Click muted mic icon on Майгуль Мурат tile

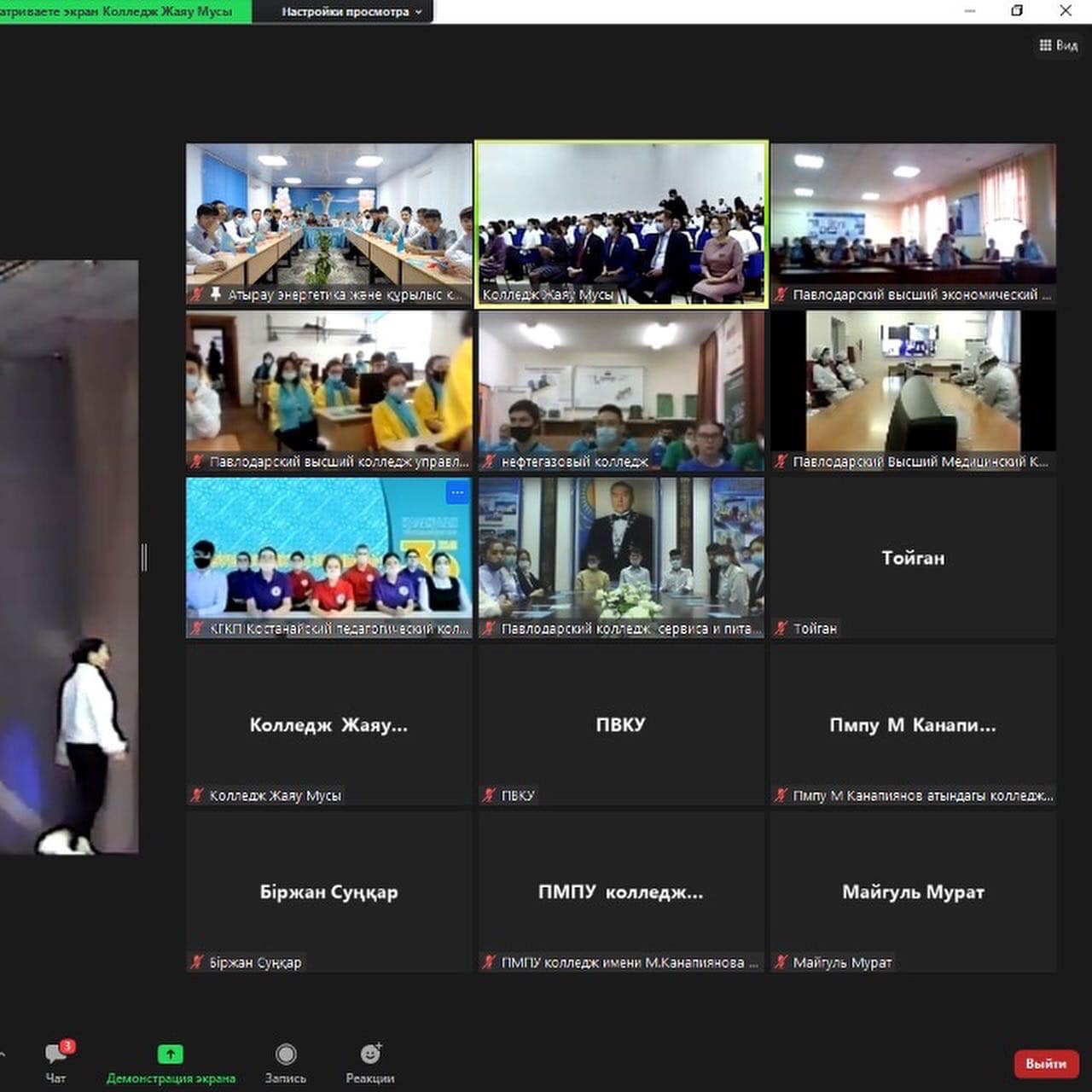click(x=781, y=962)
